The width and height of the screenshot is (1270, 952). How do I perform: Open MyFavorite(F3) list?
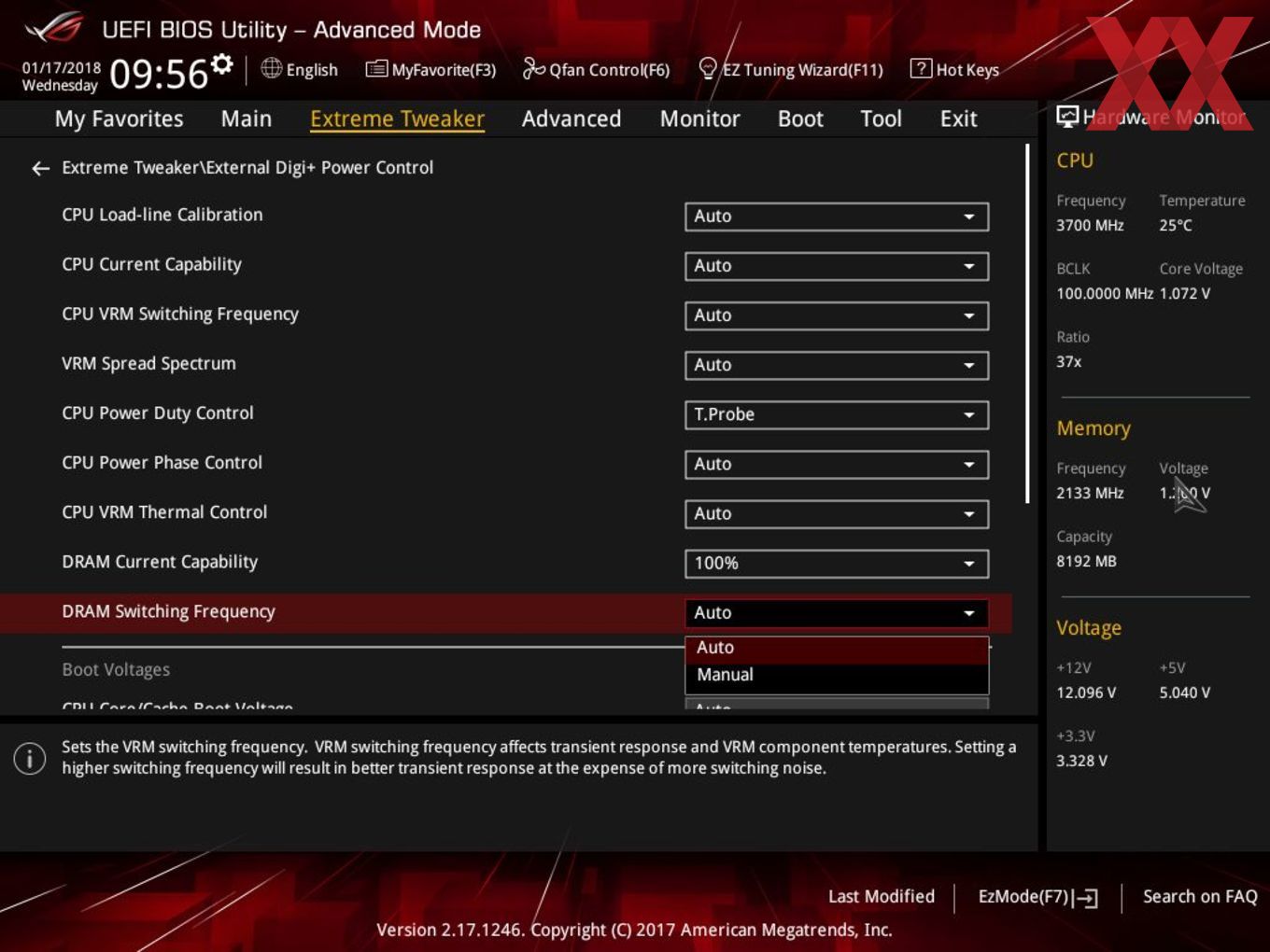click(x=430, y=69)
